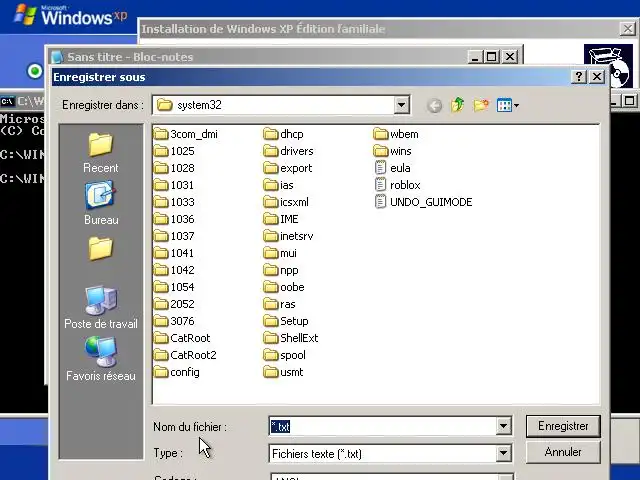Screen dimensions: 640x480
Task: Select the mui folder
Action: click(280, 253)
